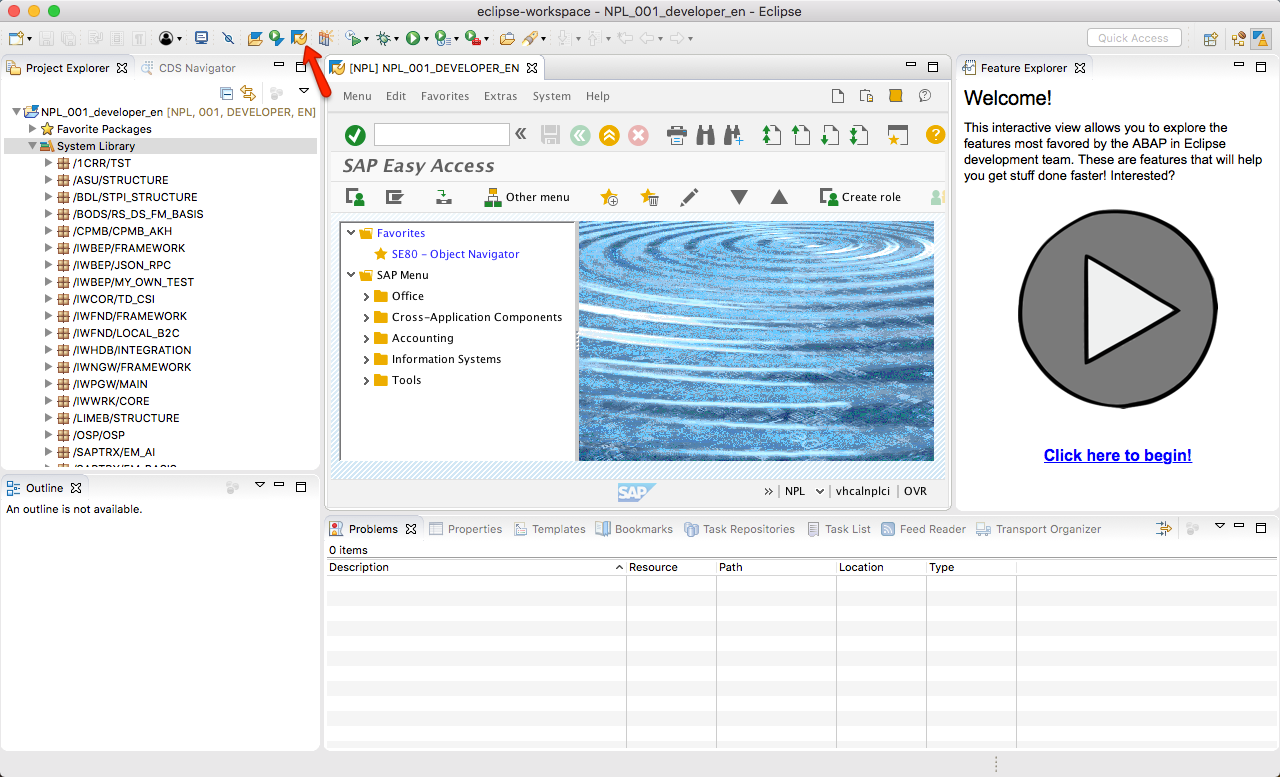The image size is (1280, 777).
Task: Open the SAP Extras menu
Action: point(500,96)
